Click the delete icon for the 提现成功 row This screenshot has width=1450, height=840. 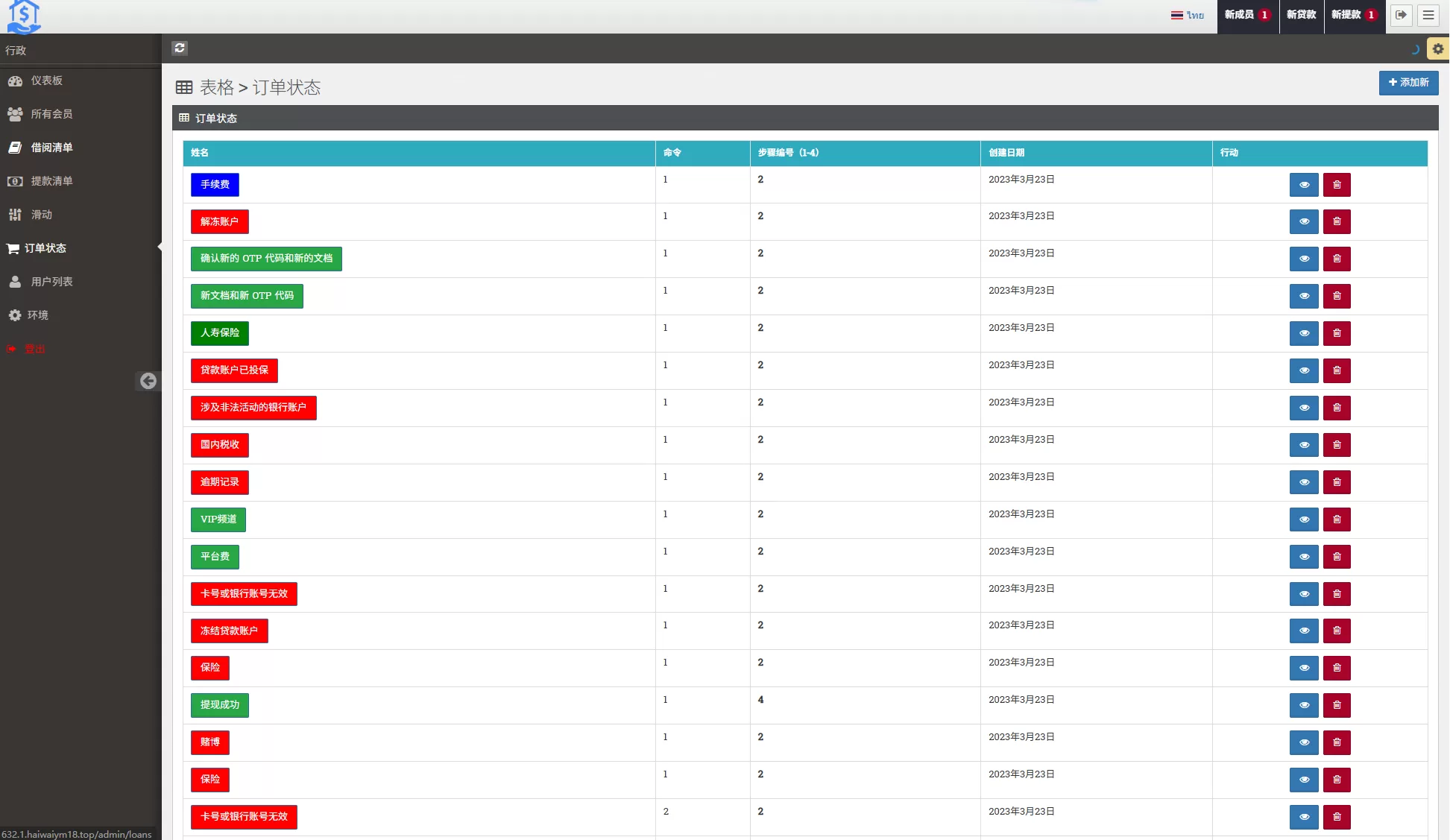tap(1337, 705)
